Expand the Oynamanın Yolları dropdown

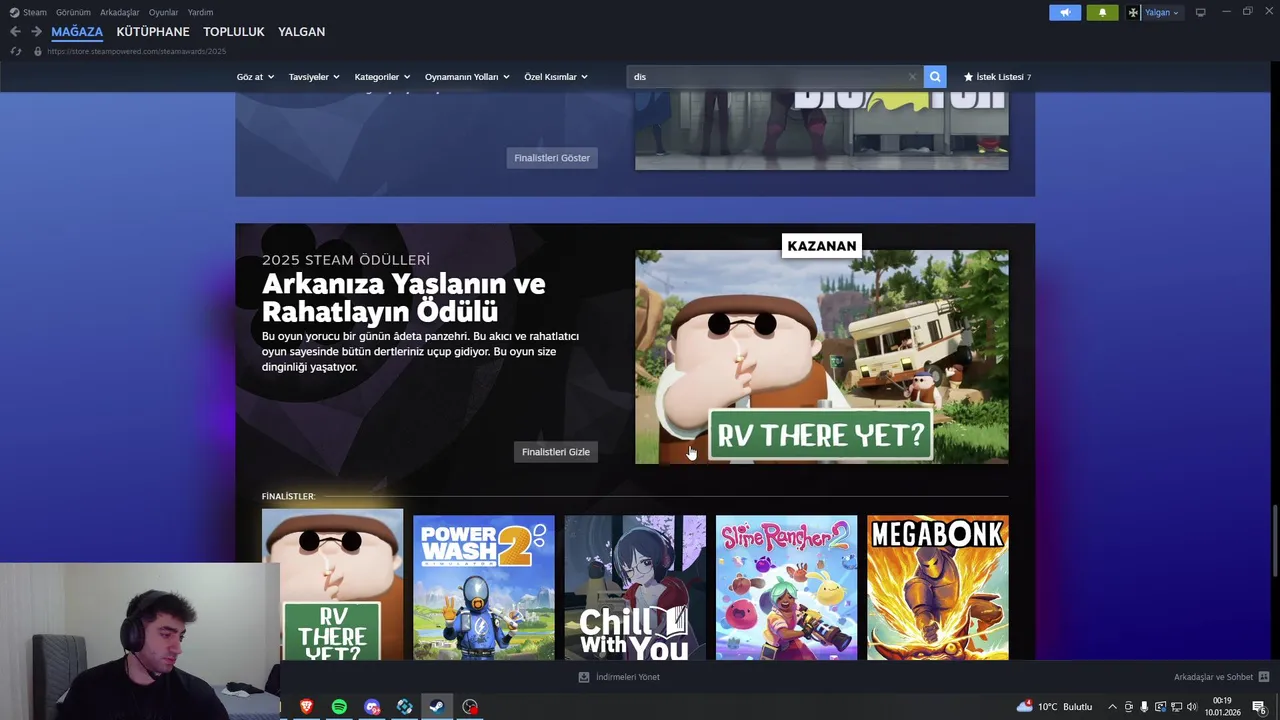[x=467, y=77]
